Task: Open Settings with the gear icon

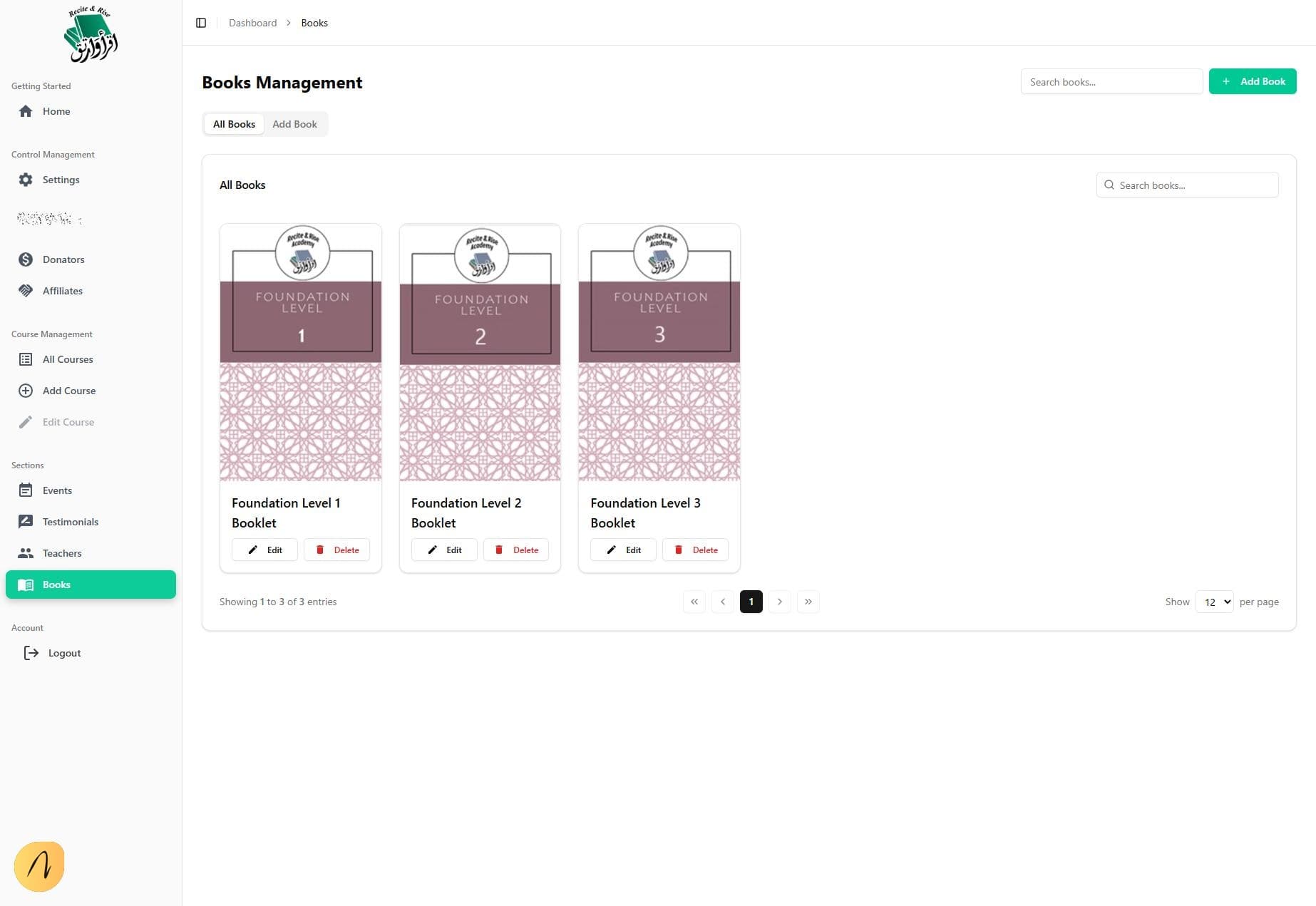Action: click(x=60, y=180)
